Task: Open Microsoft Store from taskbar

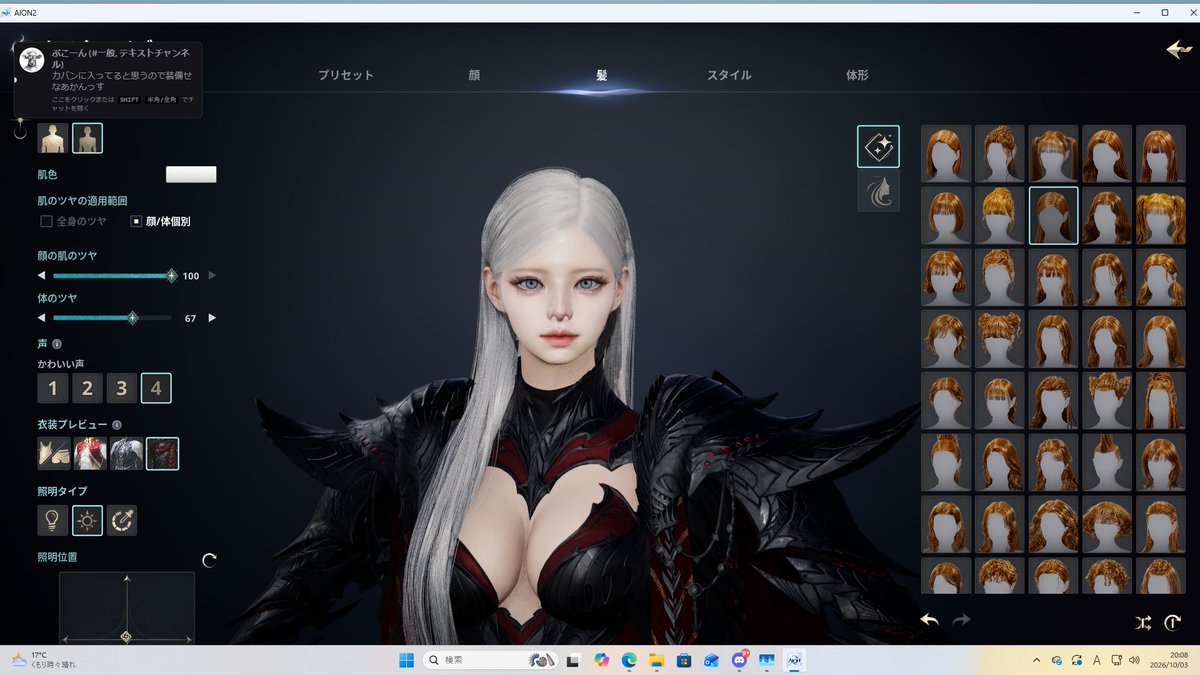Action: (x=684, y=660)
